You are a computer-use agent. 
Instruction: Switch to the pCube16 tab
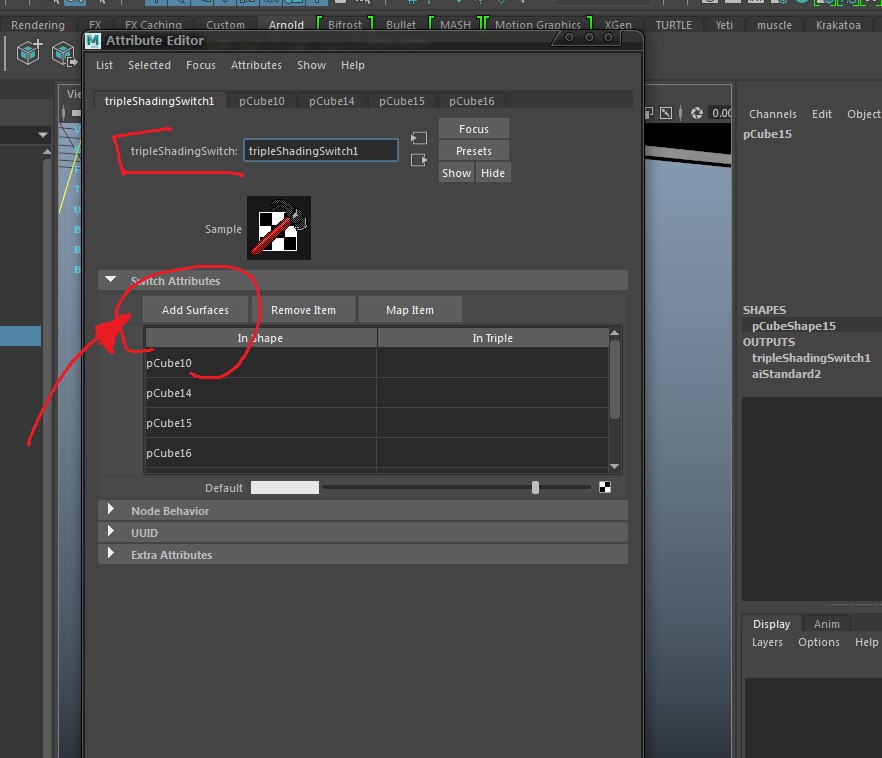(471, 101)
